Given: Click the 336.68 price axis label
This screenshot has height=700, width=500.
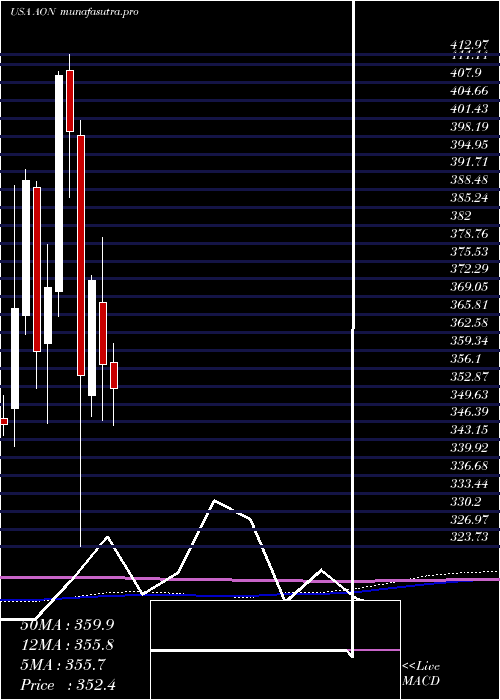Looking at the screenshot, I should tap(470, 465).
